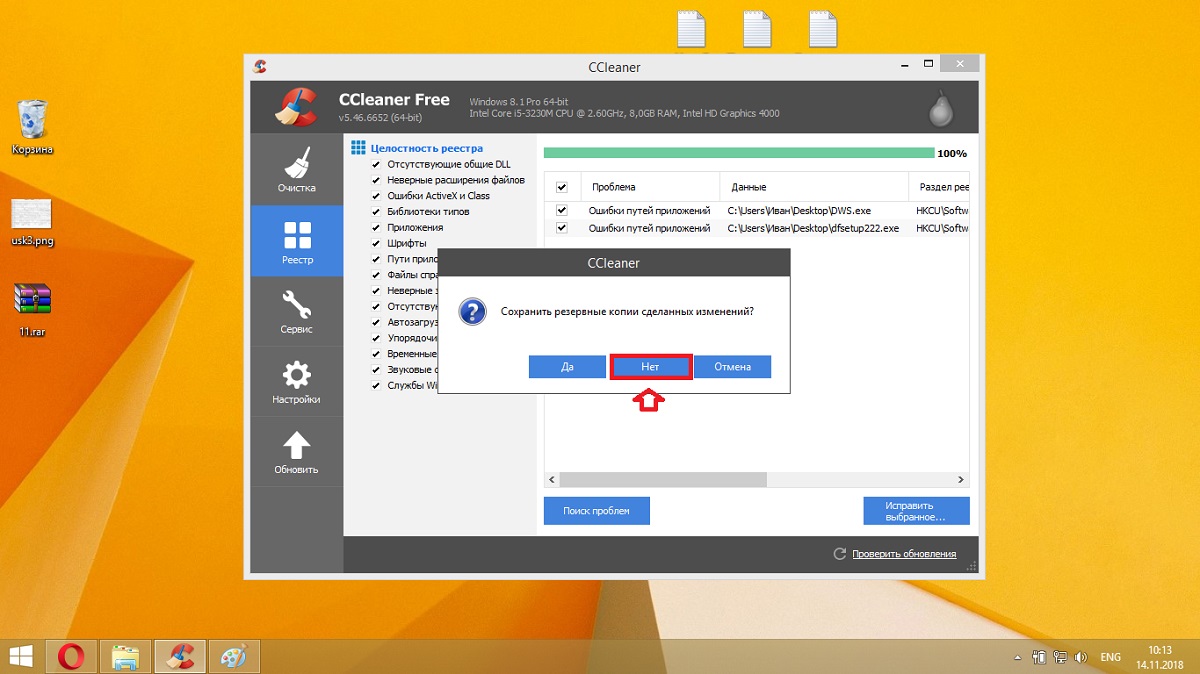The width and height of the screenshot is (1200, 674).
Task: Switch to CCleaner taskbar icon
Action: 180,656
